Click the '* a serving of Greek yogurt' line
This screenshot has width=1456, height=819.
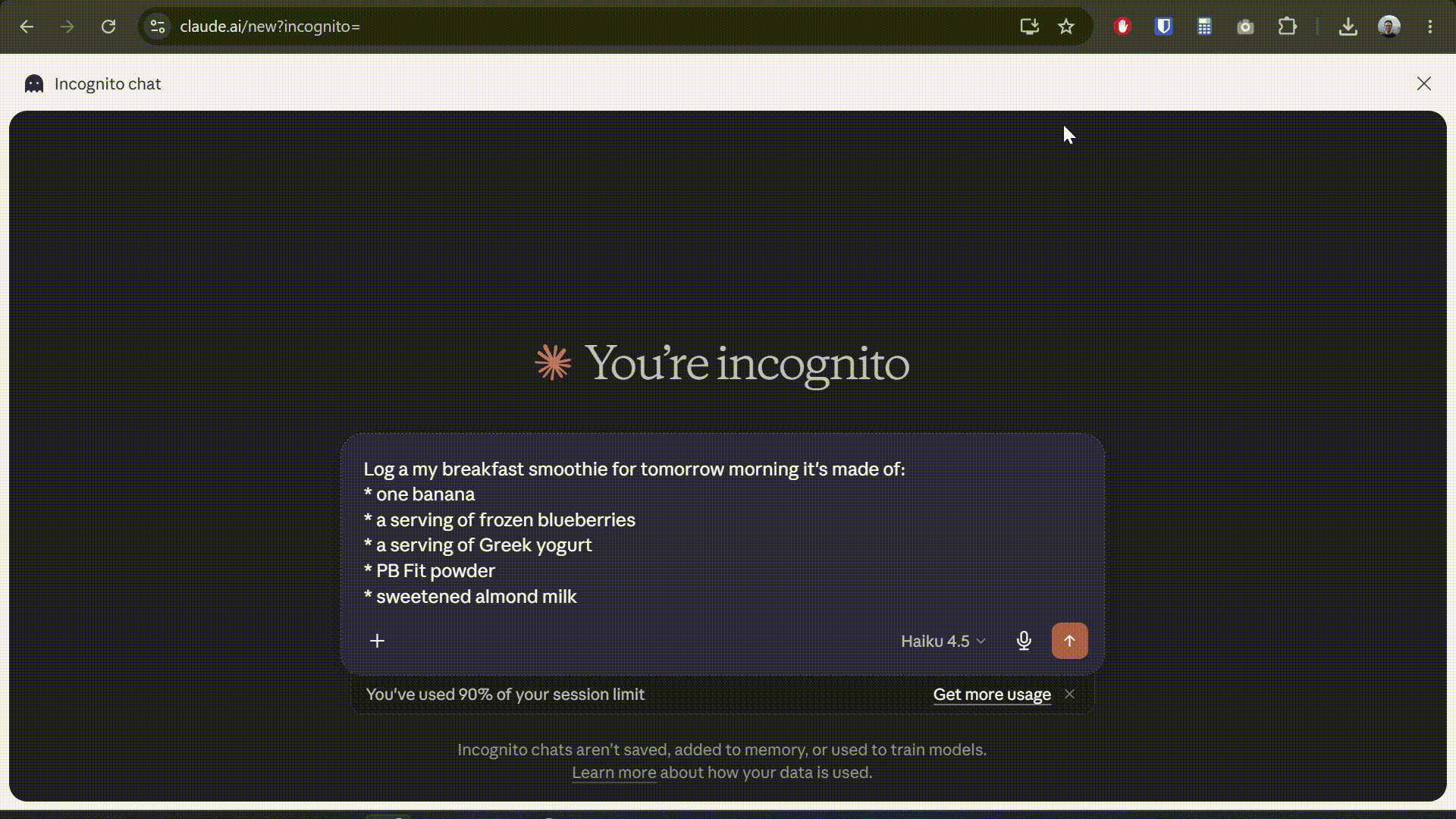(478, 545)
